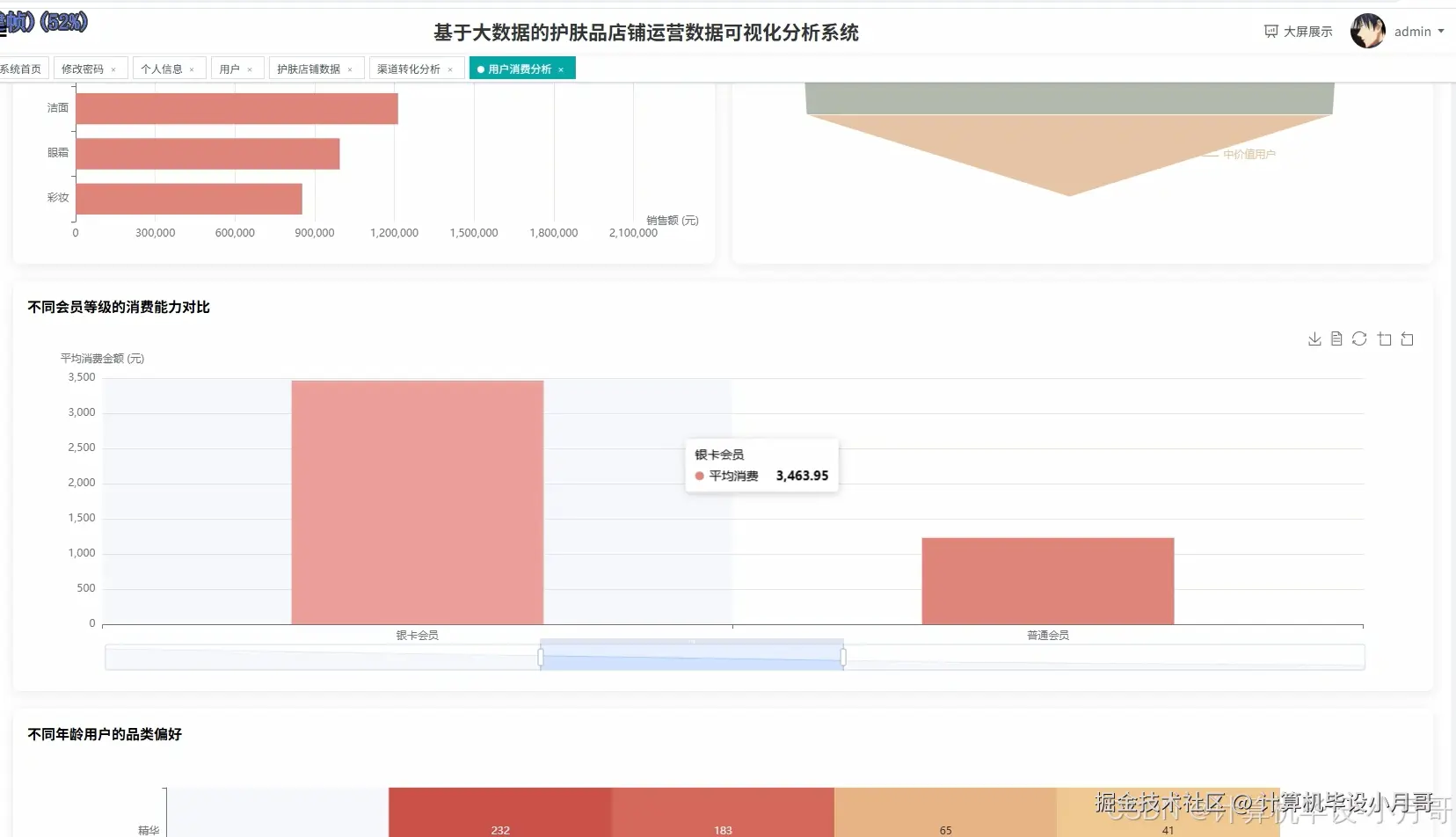This screenshot has width=1456, height=837.
Task: Activate the area zoom selection icon
Action: pyautogui.click(x=1385, y=338)
